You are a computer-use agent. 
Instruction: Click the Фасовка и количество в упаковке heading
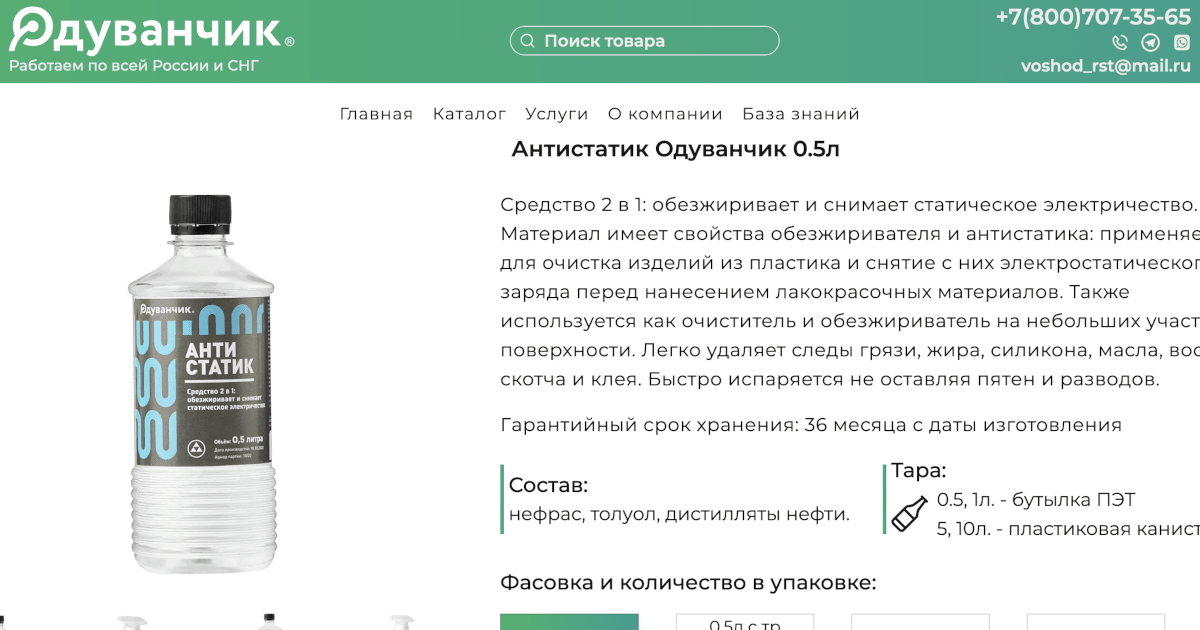(x=688, y=583)
